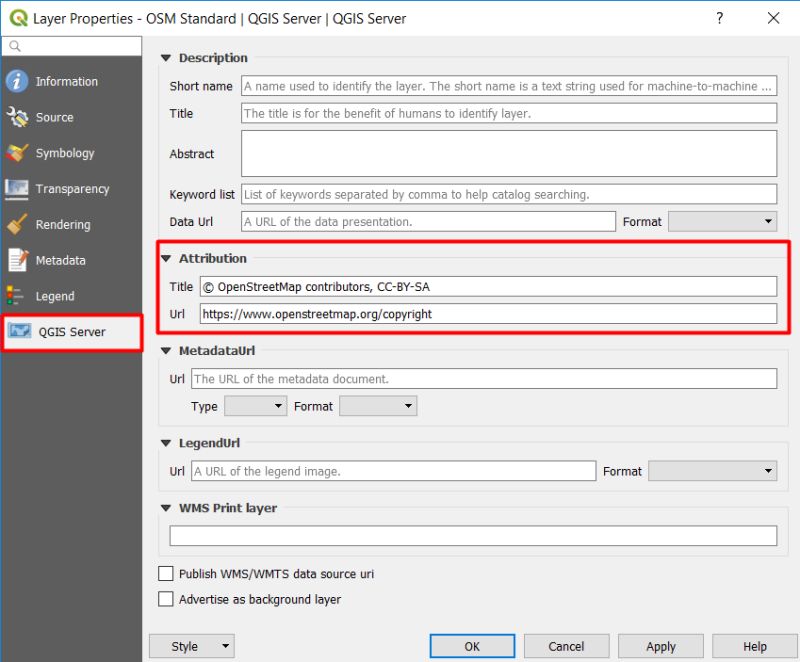Collapse the Description section
Screen dimensions: 800x662
click(166, 58)
